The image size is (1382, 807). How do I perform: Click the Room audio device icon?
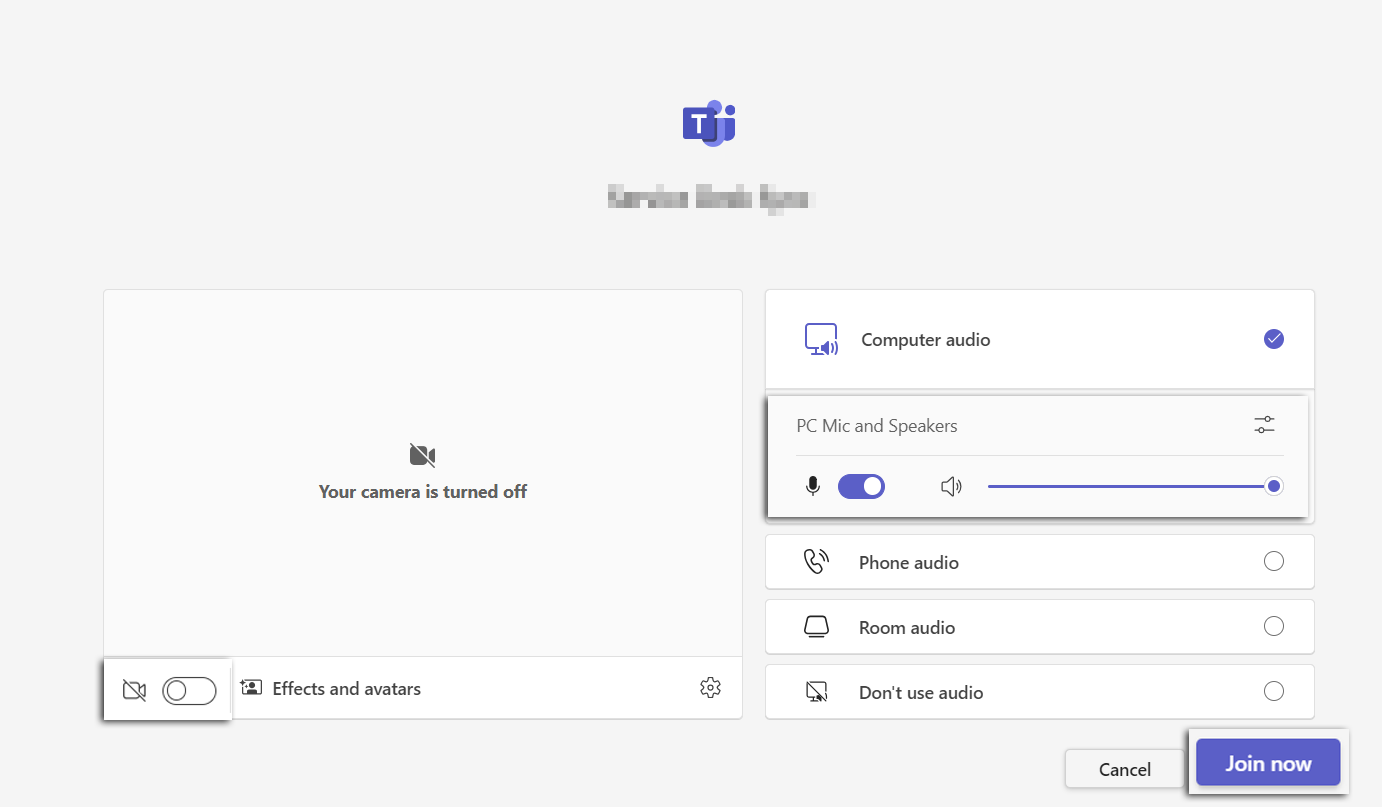pos(816,627)
